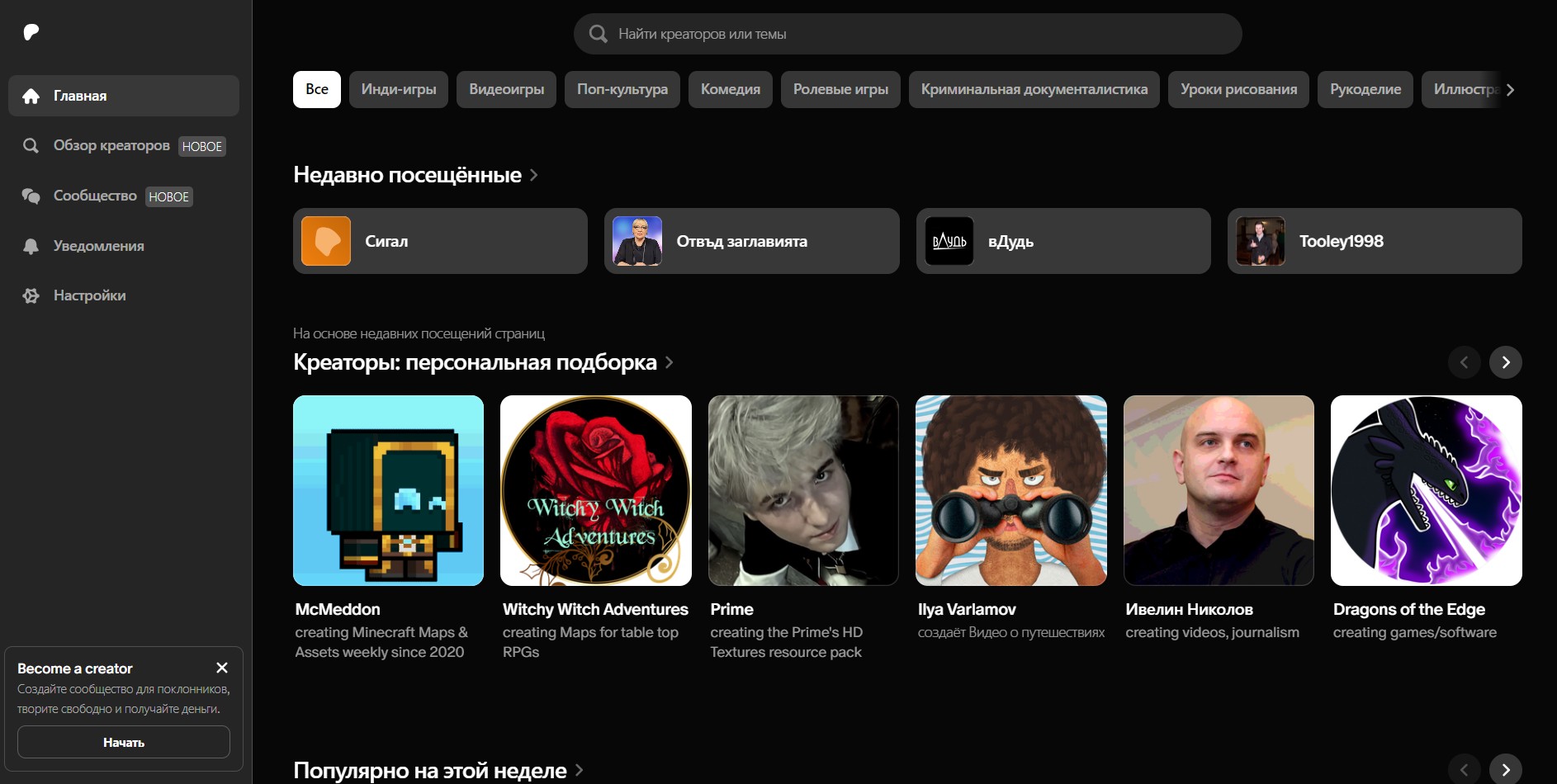Open Креаторы: персональная подборка heading
Viewport: 1557px width, 784px height.
pos(475,362)
